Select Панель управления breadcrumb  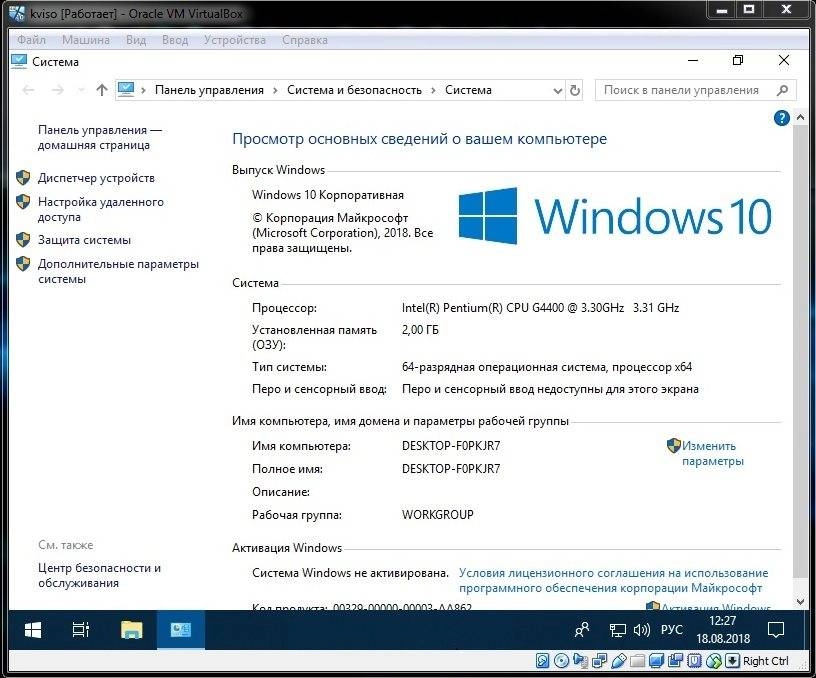[209, 90]
